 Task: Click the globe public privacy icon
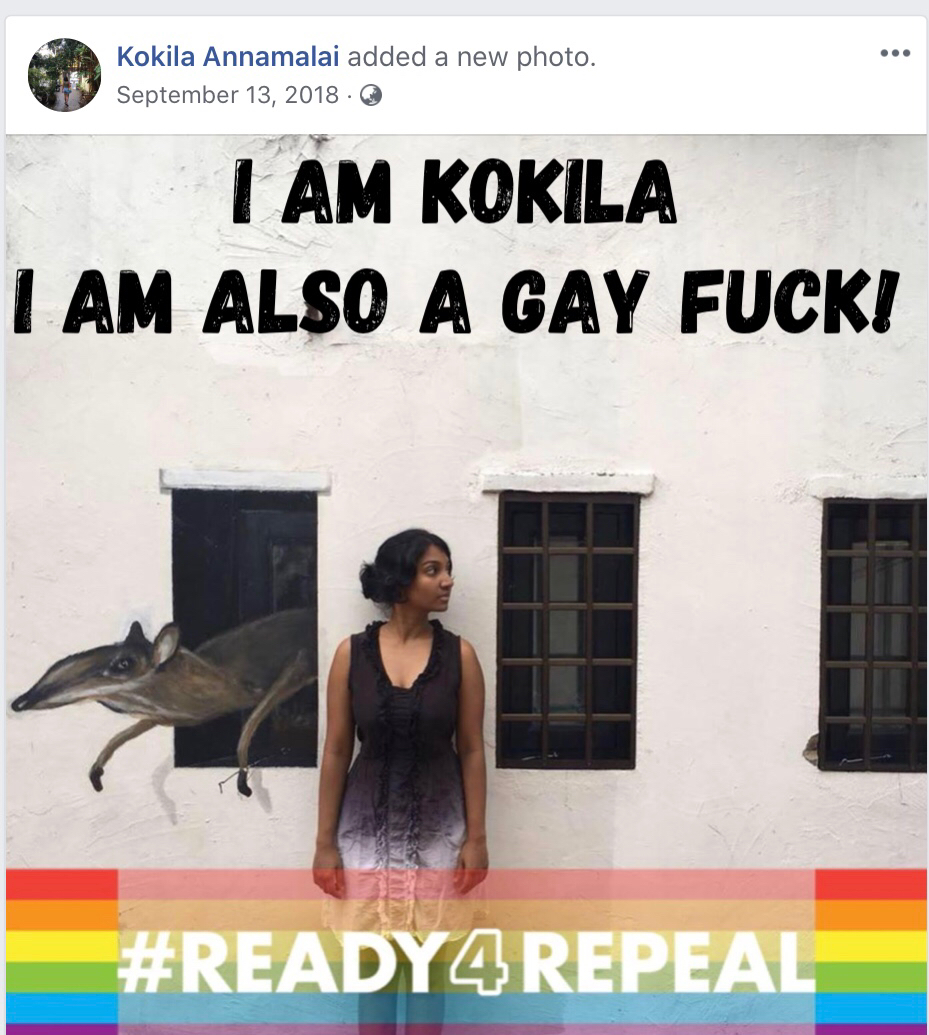pos(370,96)
